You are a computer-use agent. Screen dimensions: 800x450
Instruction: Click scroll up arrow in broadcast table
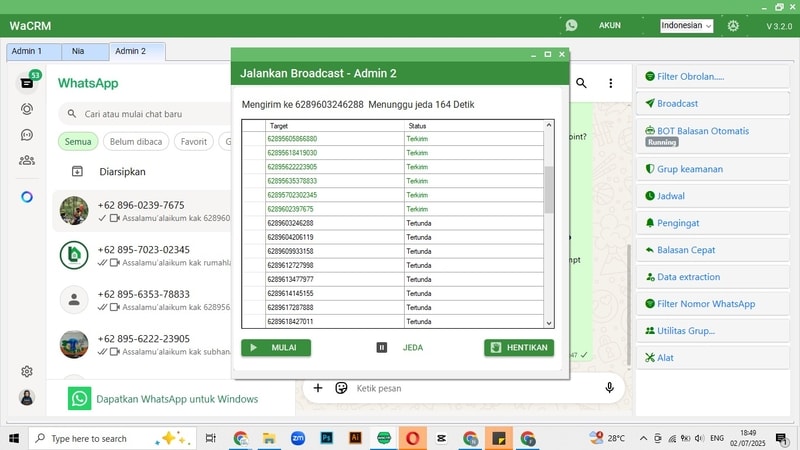click(x=549, y=125)
